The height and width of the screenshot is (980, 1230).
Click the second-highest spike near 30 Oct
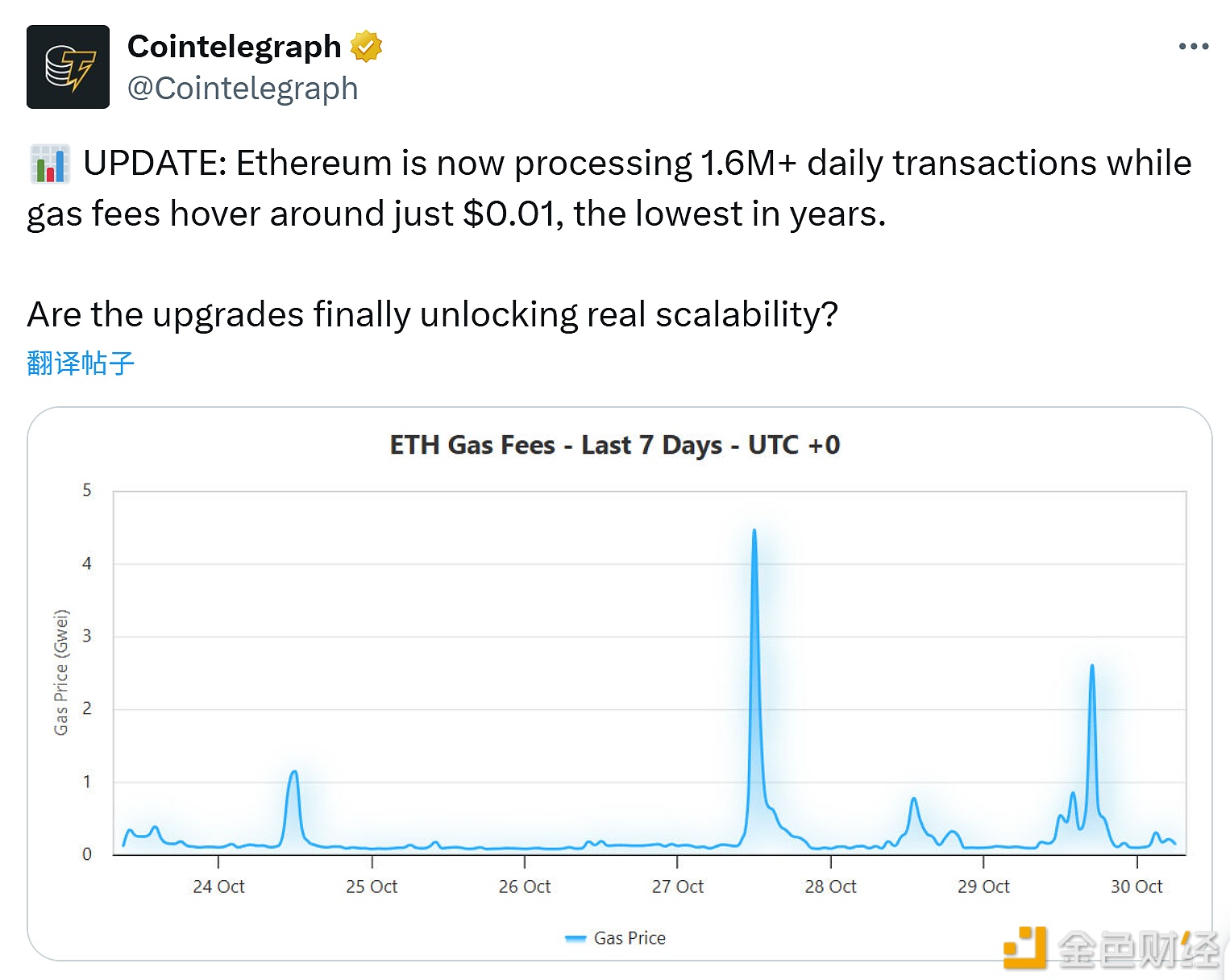[1092, 666]
